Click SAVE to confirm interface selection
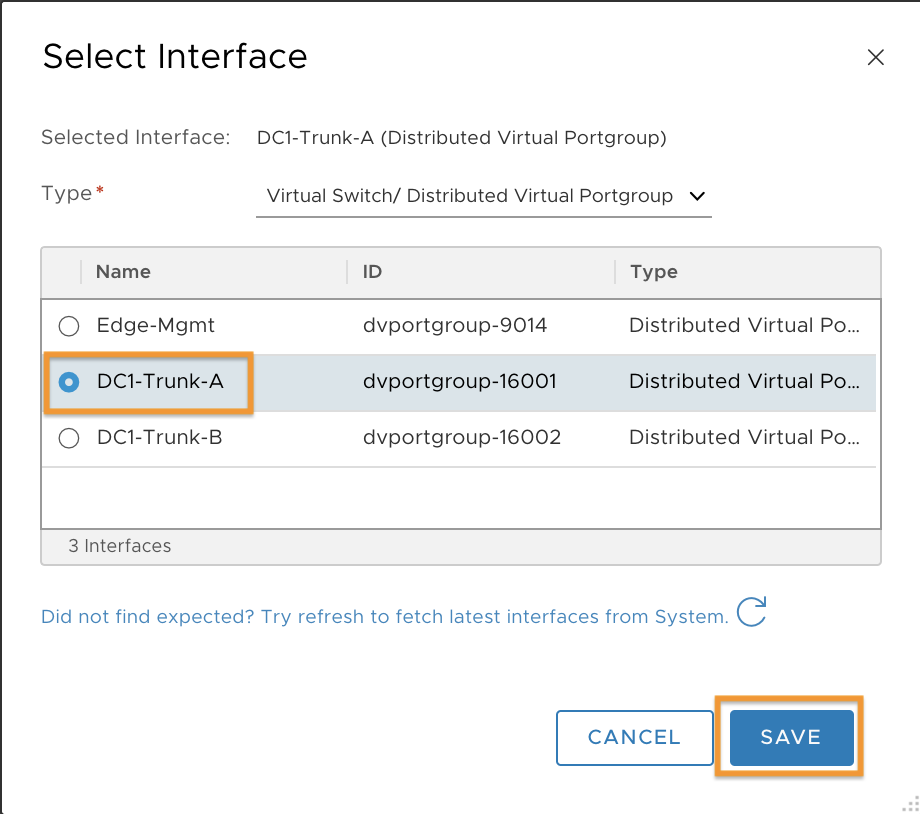The height and width of the screenshot is (814, 920). [x=789, y=737]
